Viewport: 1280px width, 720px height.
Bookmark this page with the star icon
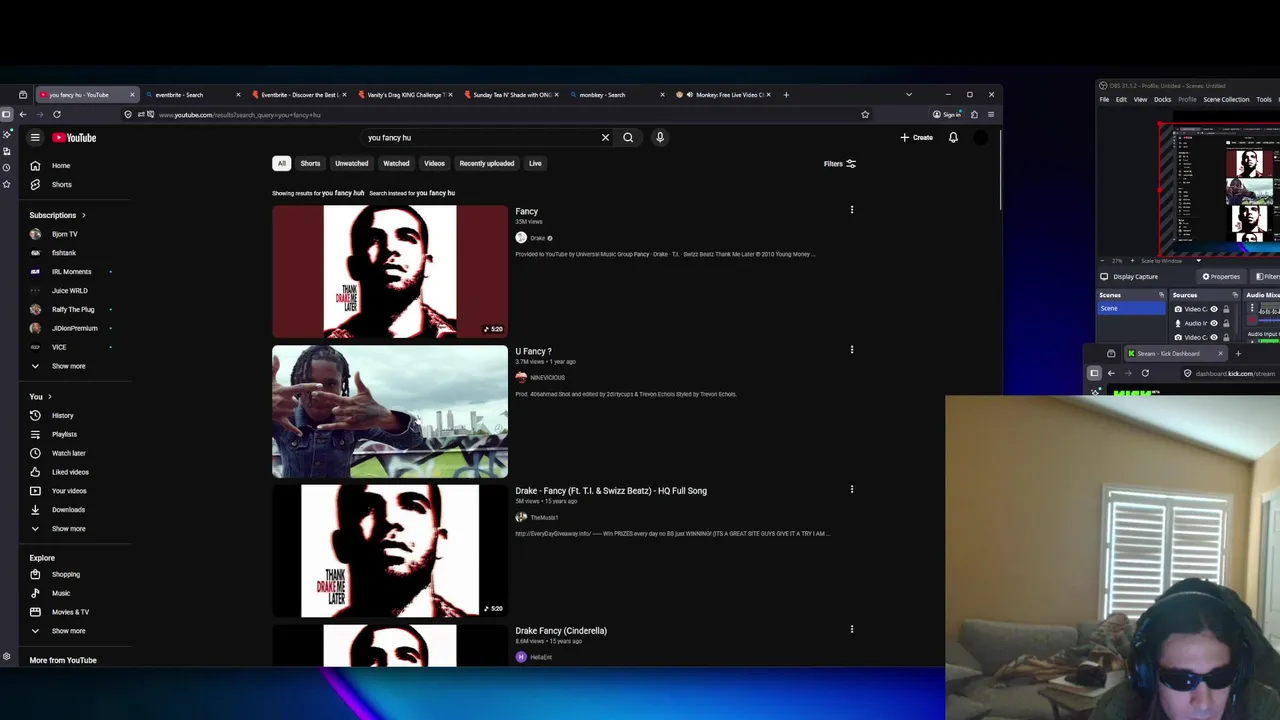pos(865,115)
